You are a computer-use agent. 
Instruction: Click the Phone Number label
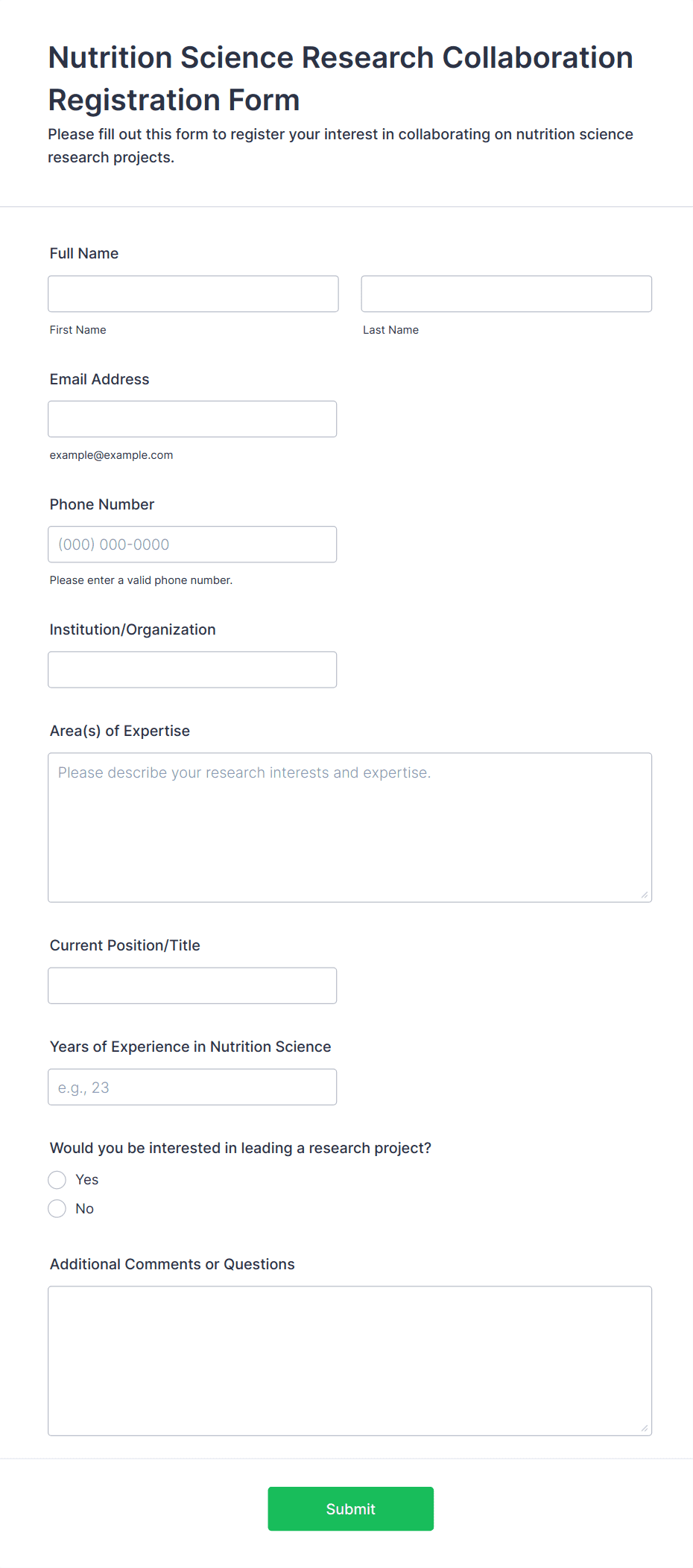(102, 504)
